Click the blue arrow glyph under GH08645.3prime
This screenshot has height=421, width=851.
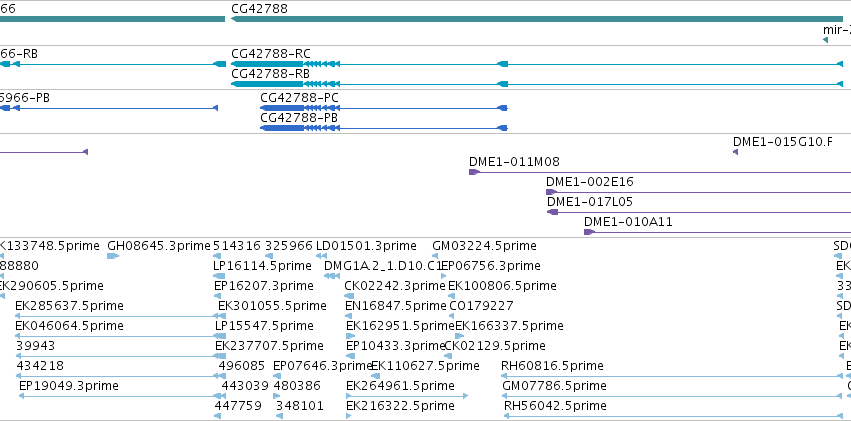113,256
